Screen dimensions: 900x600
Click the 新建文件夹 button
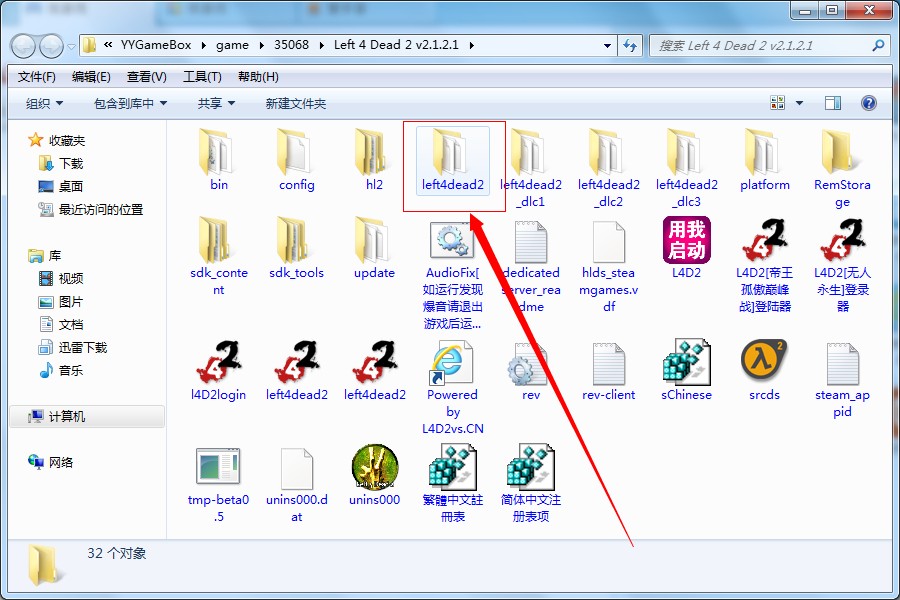[x=296, y=103]
